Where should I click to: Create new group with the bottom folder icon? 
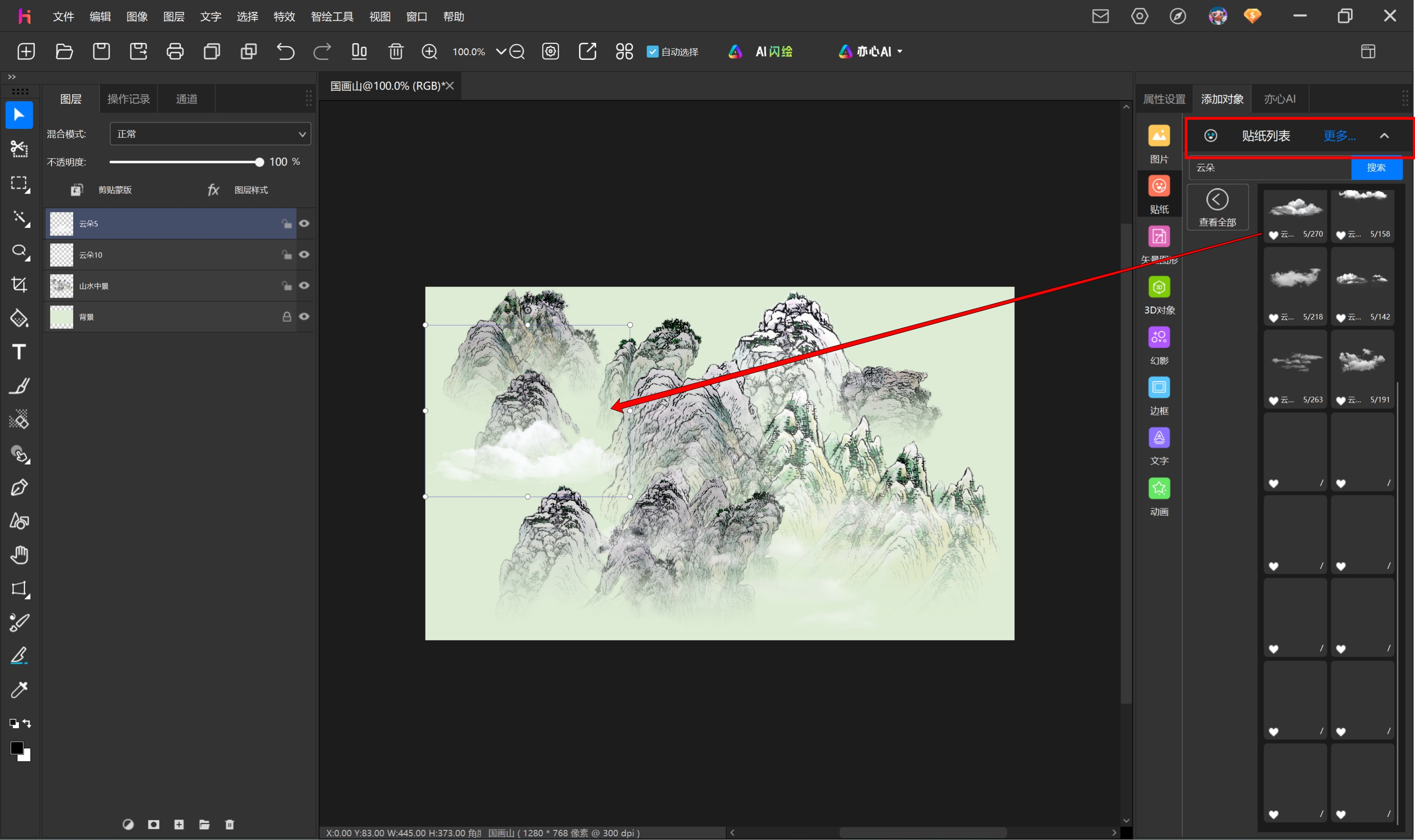[x=205, y=824]
